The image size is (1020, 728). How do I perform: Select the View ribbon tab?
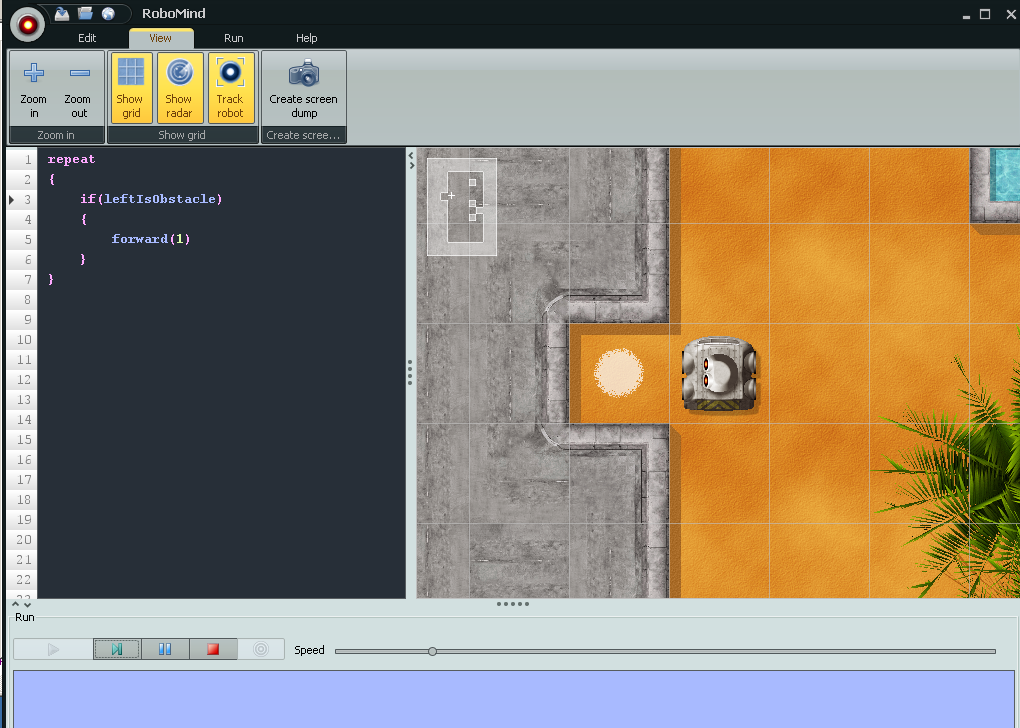[161, 38]
